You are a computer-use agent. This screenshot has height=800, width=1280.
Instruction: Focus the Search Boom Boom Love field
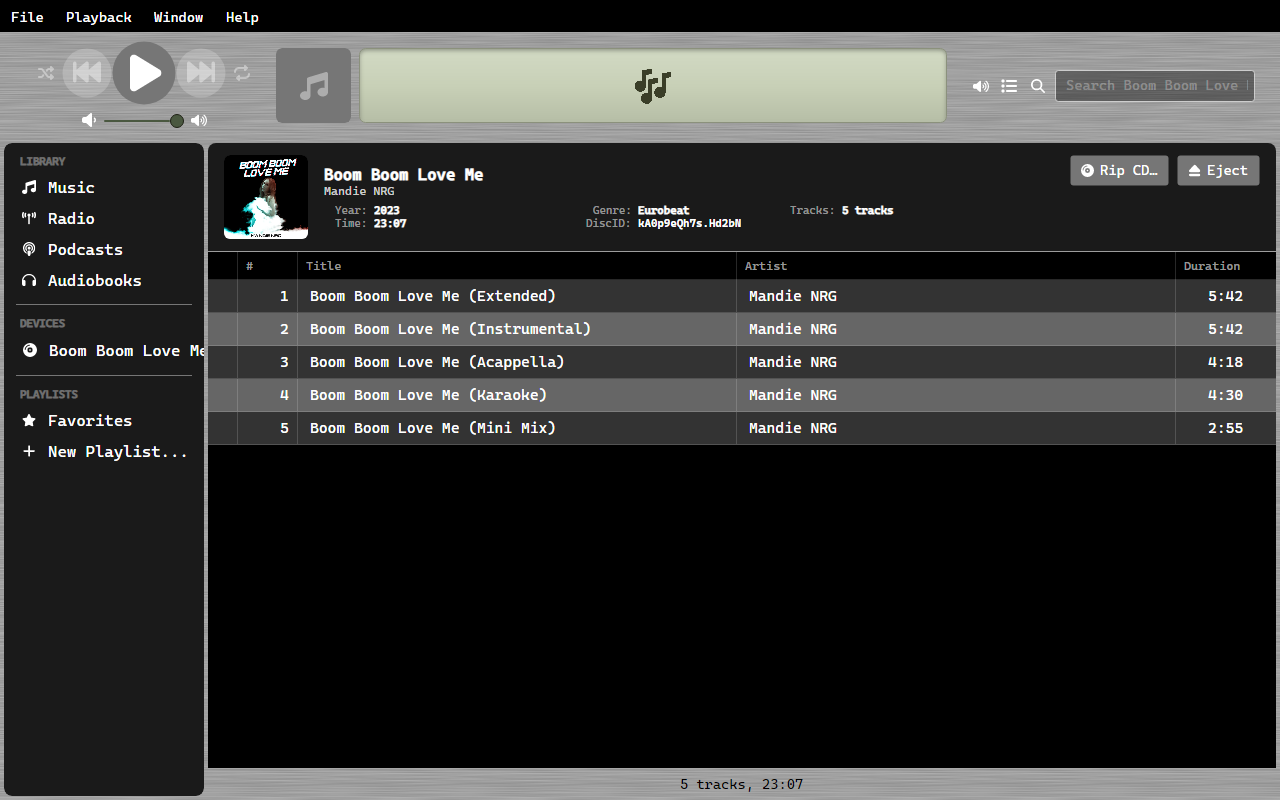click(1155, 86)
